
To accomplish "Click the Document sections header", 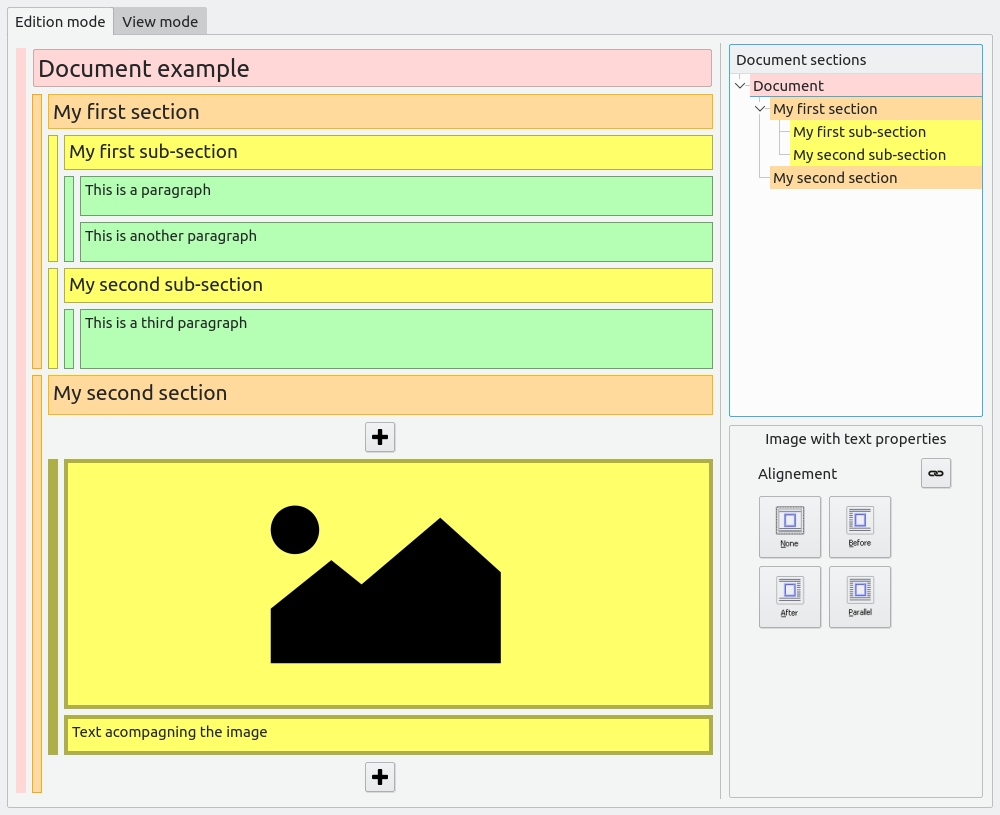I will click(x=856, y=60).
